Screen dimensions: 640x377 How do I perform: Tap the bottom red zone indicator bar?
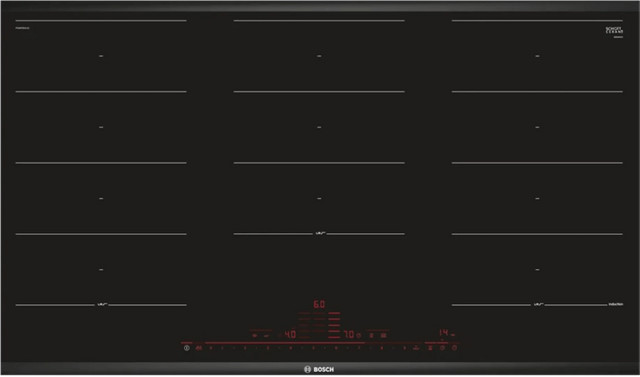[334, 337]
